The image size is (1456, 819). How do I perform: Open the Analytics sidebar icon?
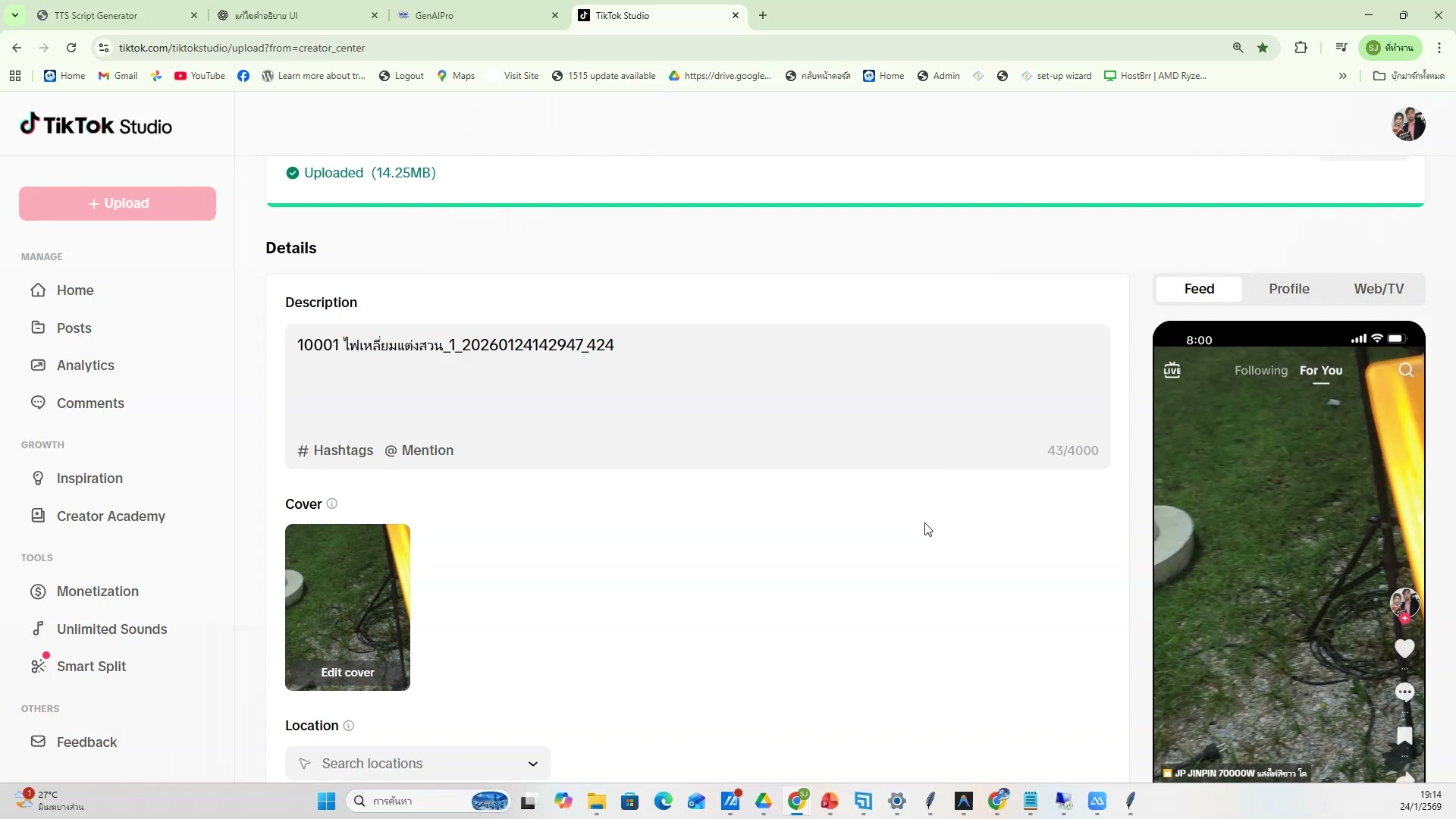pyautogui.click(x=38, y=365)
